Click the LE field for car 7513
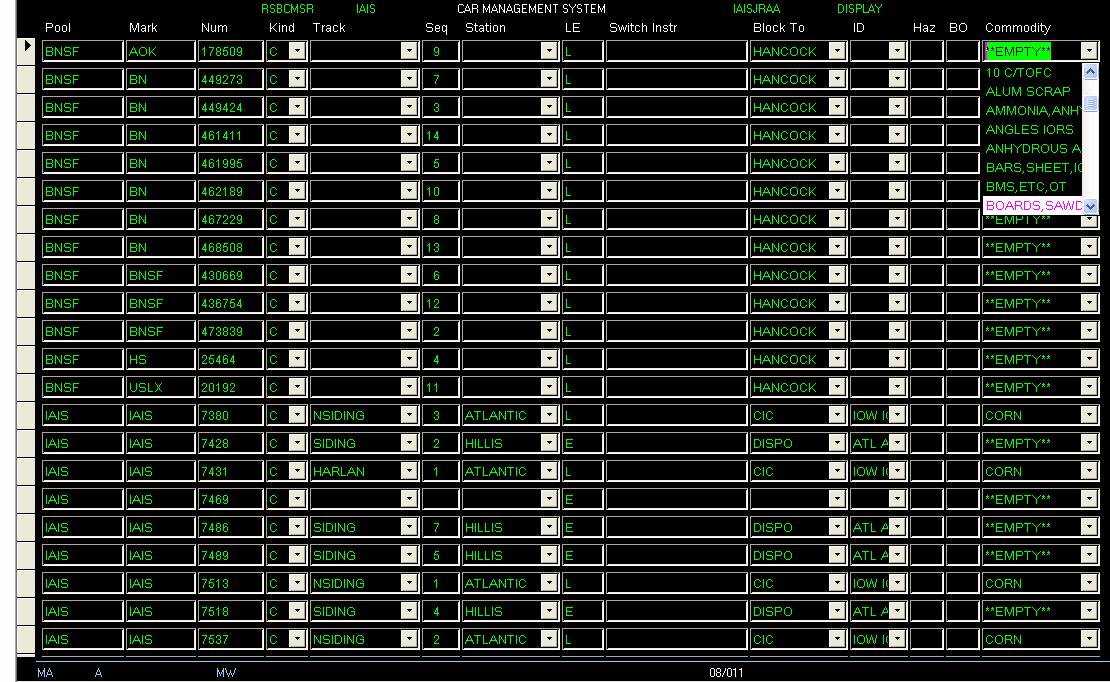Image resolution: width=1110 pixels, height=682 pixels. point(583,583)
